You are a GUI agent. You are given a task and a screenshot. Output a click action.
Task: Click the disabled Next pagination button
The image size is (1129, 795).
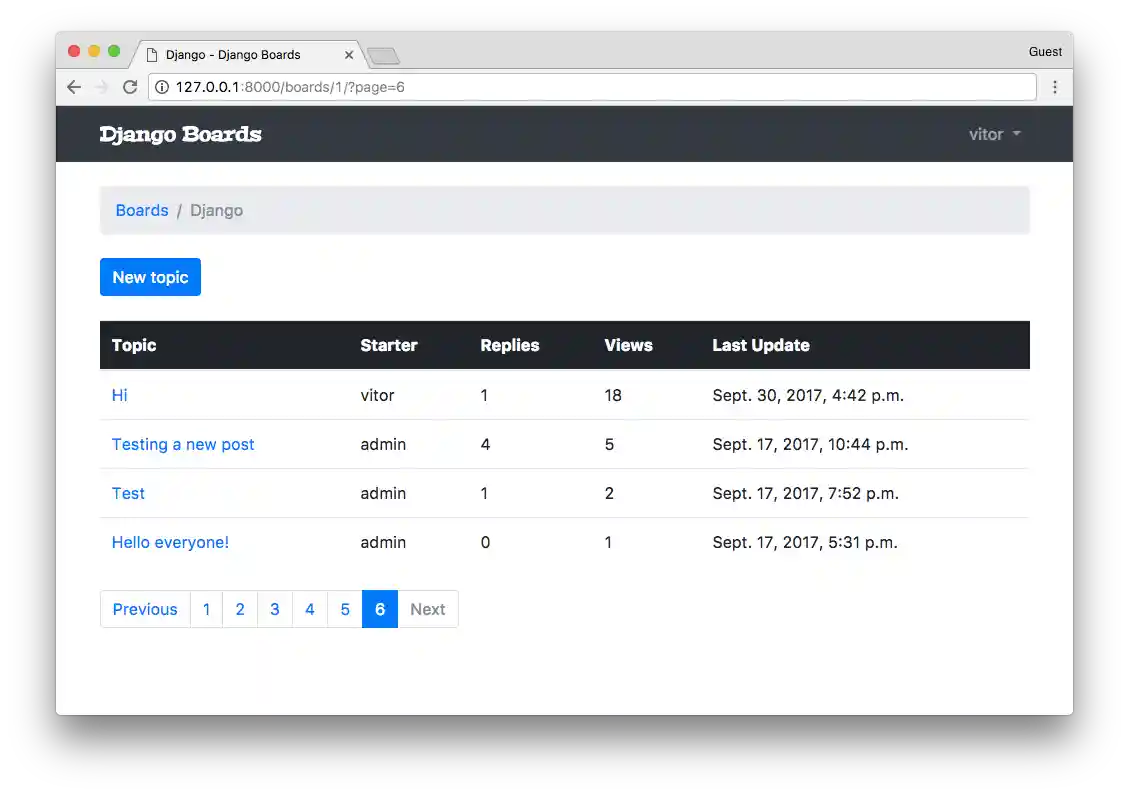(428, 609)
